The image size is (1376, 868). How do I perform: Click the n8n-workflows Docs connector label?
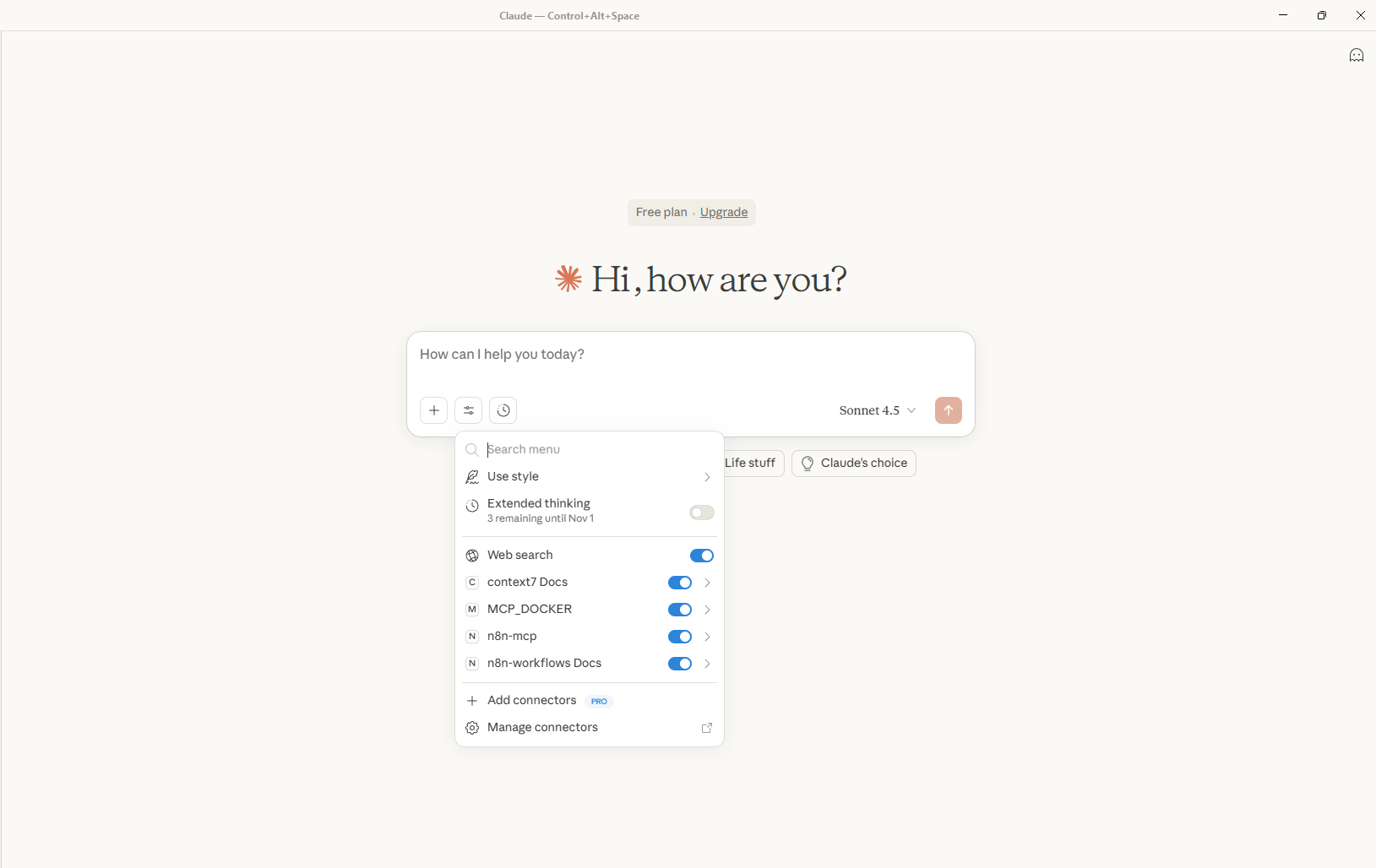[545, 663]
